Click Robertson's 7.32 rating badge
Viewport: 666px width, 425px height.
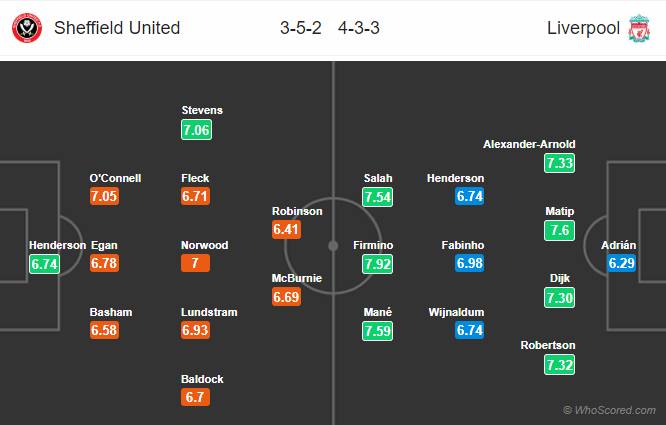click(559, 364)
